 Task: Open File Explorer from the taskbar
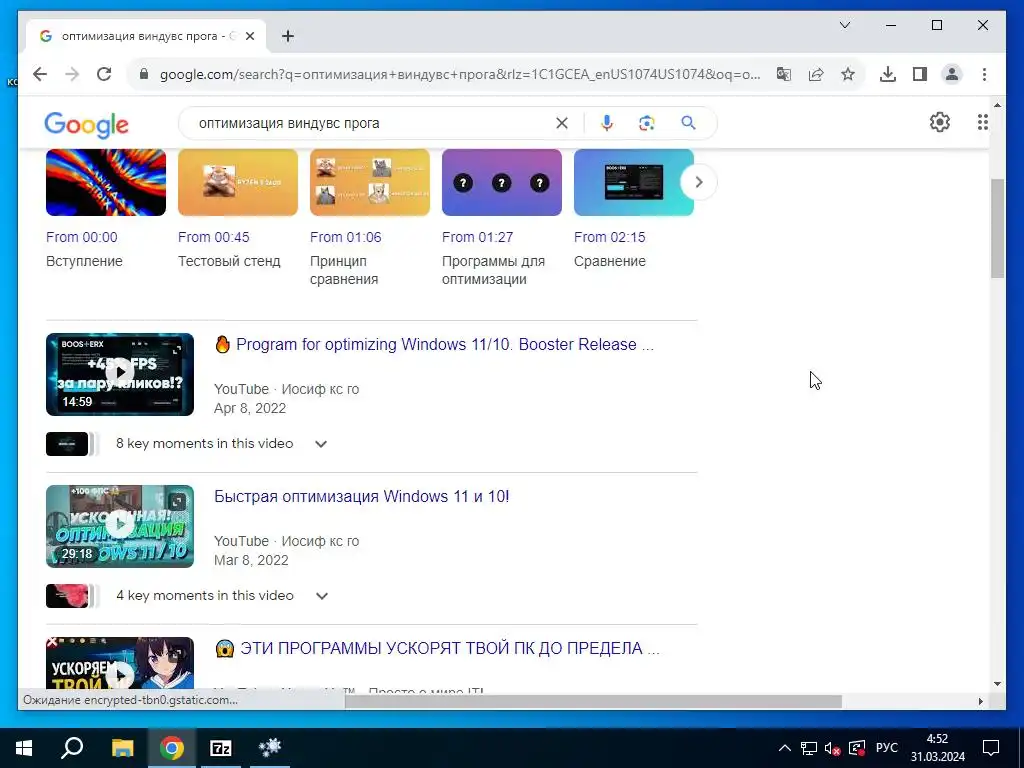click(122, 748)
